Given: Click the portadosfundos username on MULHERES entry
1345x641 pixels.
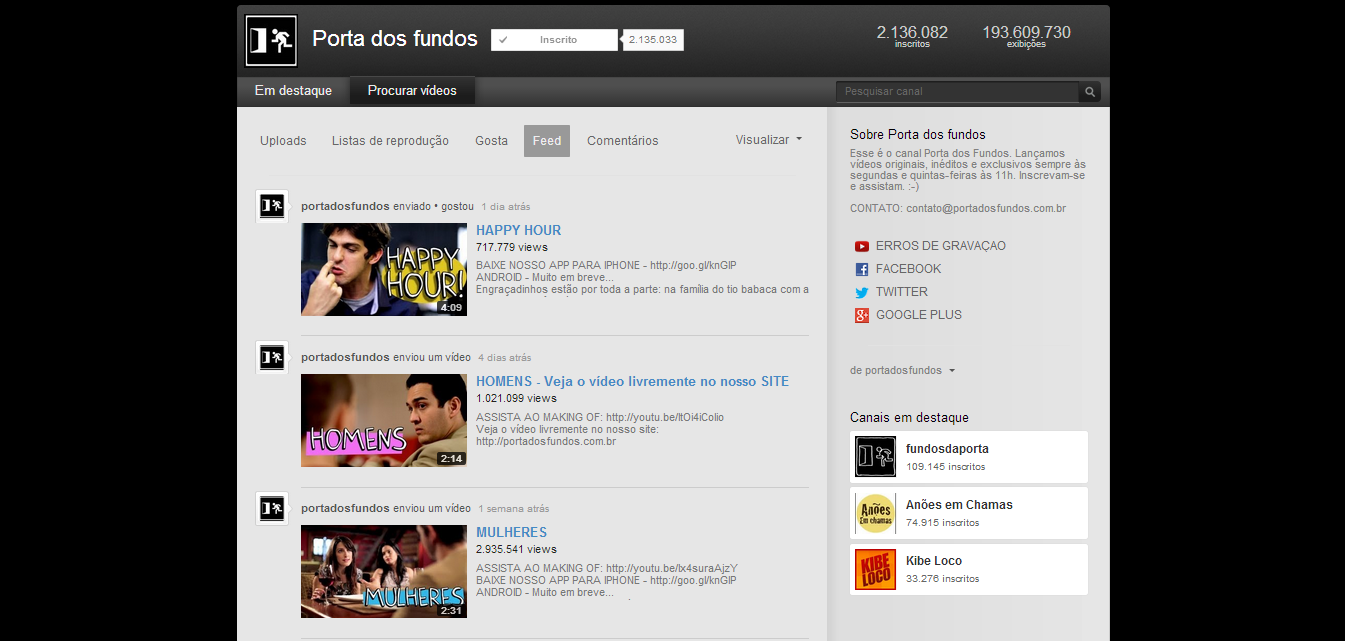Looking at the screenshot, I should [x=345, y=508].
